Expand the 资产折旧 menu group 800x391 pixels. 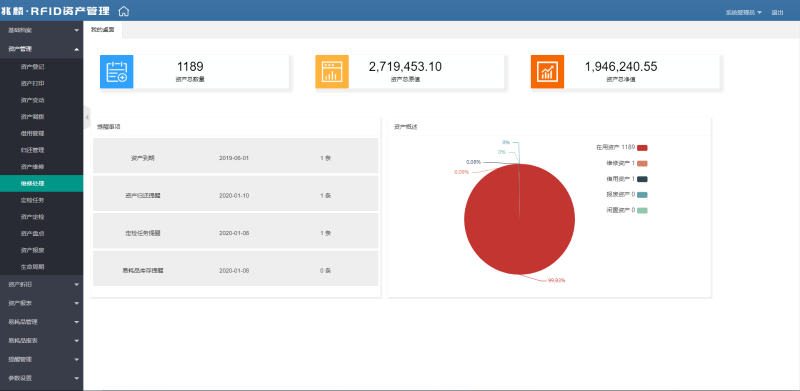tap(41, 284)
